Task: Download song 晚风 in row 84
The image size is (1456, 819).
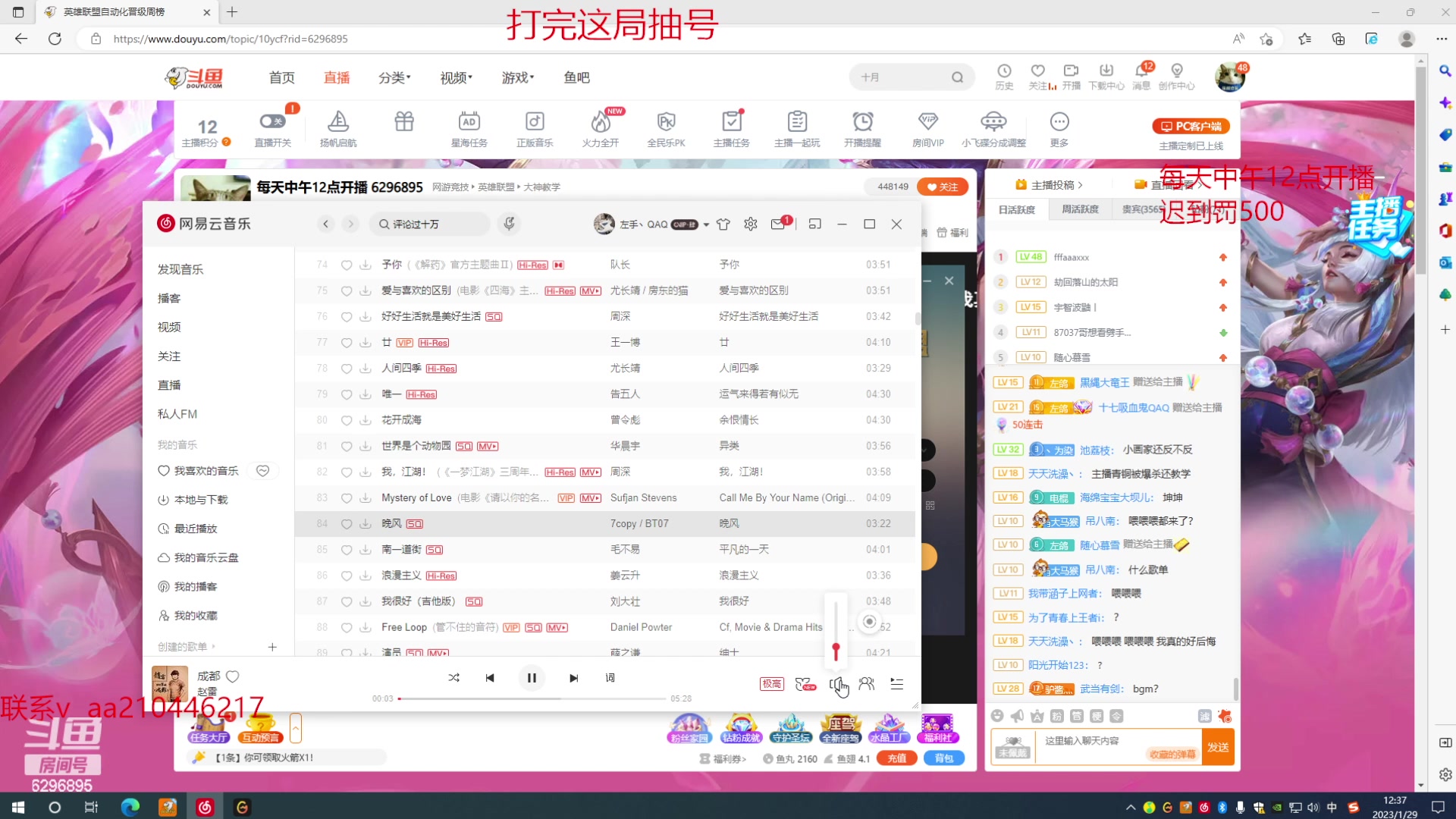Action: click(x=366, y=524)
